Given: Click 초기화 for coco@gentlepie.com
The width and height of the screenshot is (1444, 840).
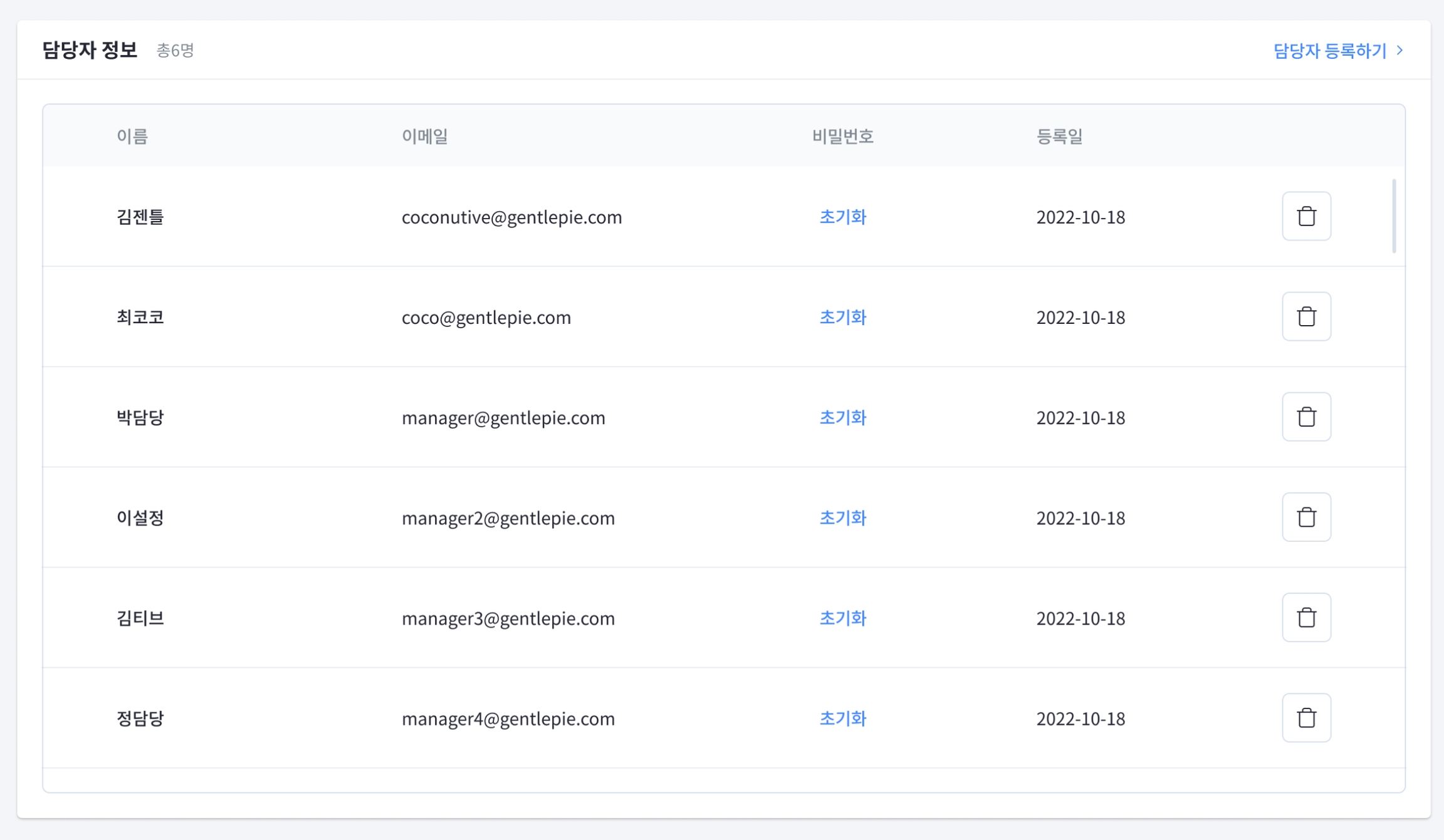Looking at the screenshot, I should (842, 317).
